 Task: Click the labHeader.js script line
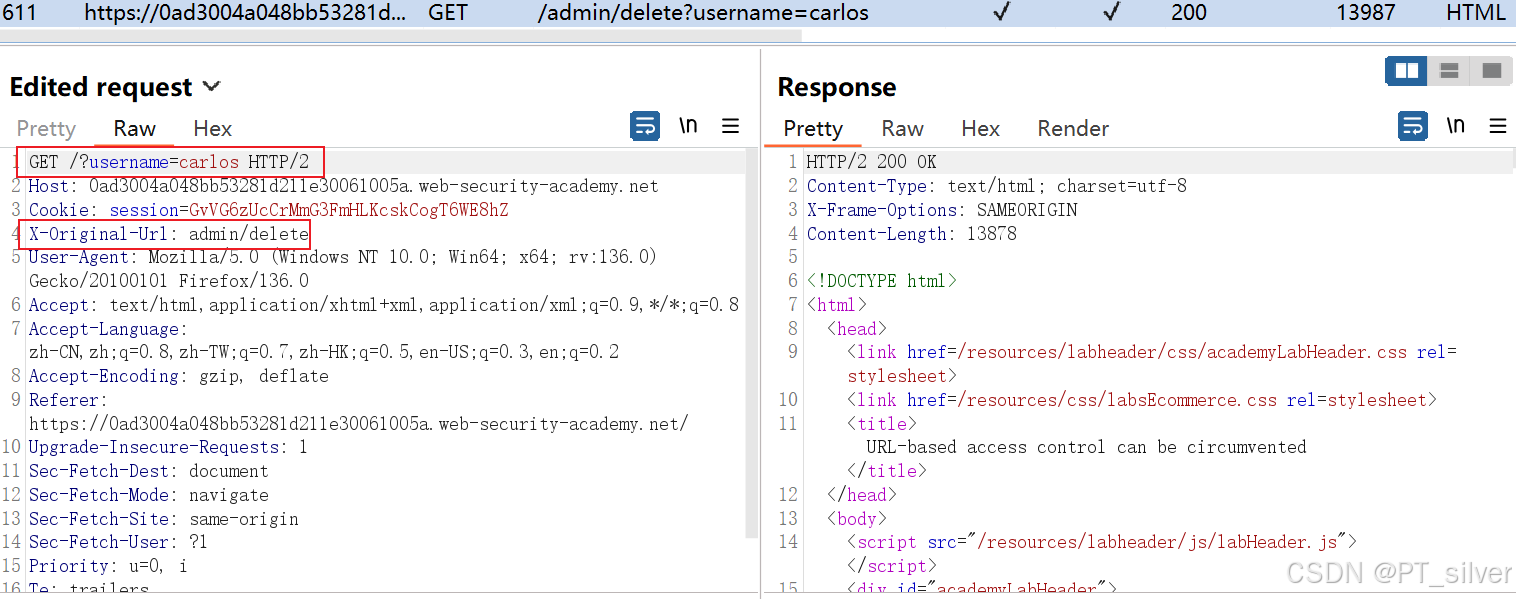click(1101, 542)
